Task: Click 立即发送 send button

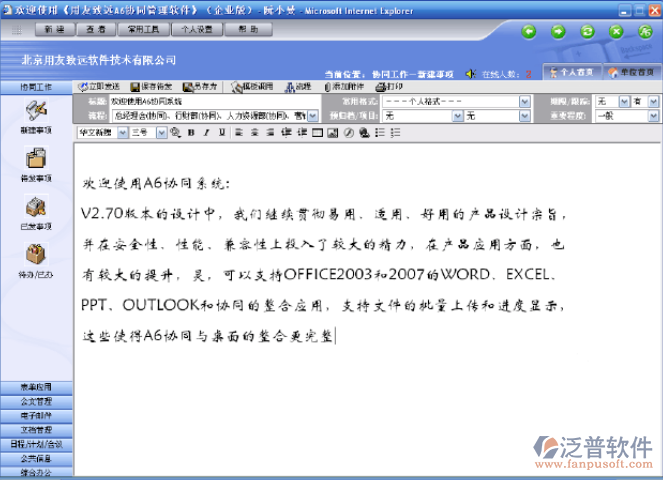Action: click(x=99, y=87)
